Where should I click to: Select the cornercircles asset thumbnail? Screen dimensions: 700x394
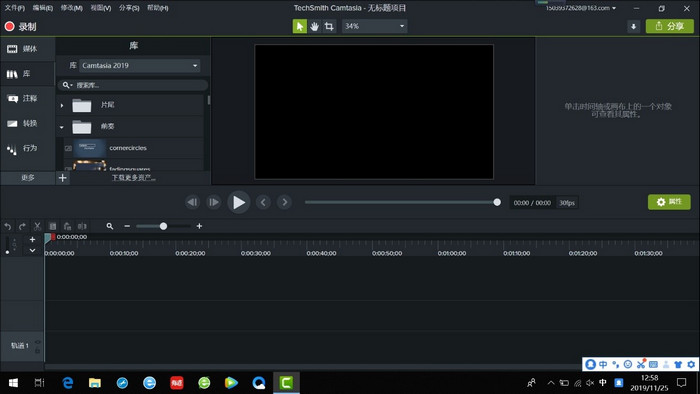[89, 148]
